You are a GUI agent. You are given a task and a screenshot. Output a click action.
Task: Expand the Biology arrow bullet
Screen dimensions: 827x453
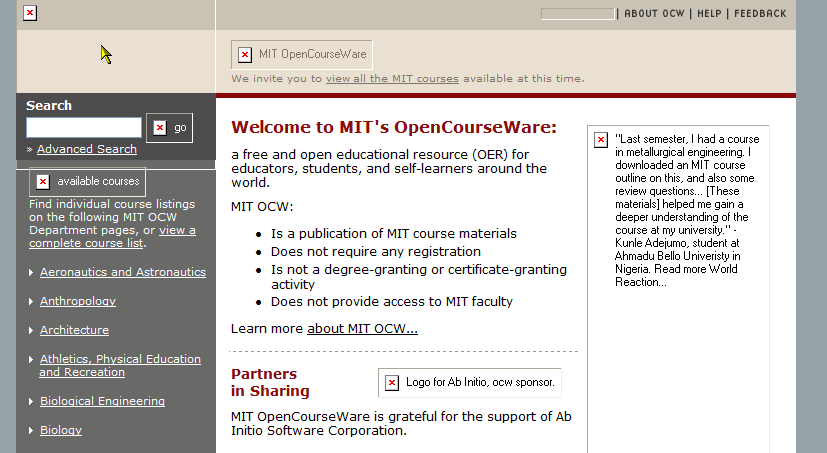(31, 431)
